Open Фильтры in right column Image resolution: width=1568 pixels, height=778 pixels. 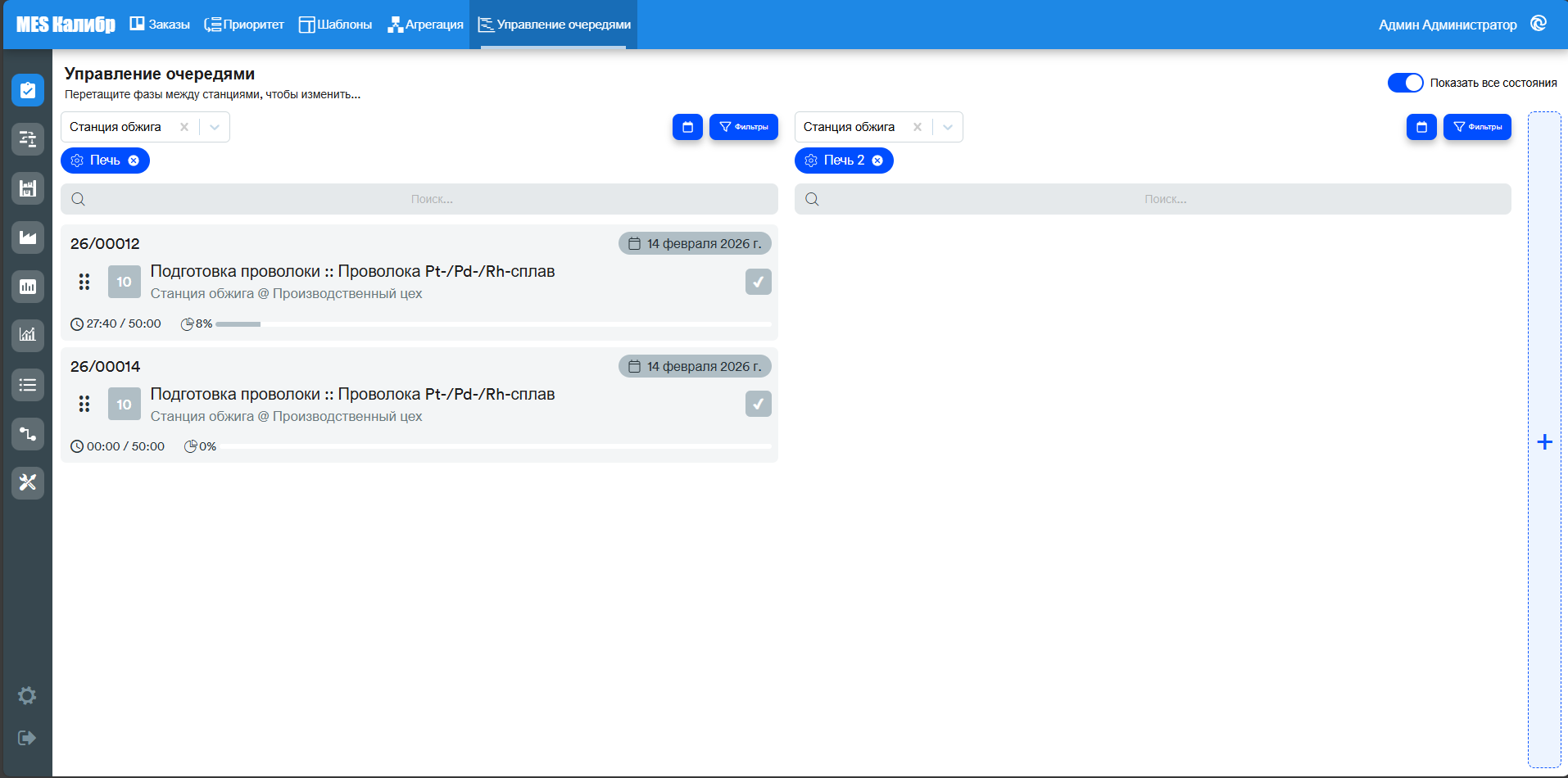click(1477, 127)
